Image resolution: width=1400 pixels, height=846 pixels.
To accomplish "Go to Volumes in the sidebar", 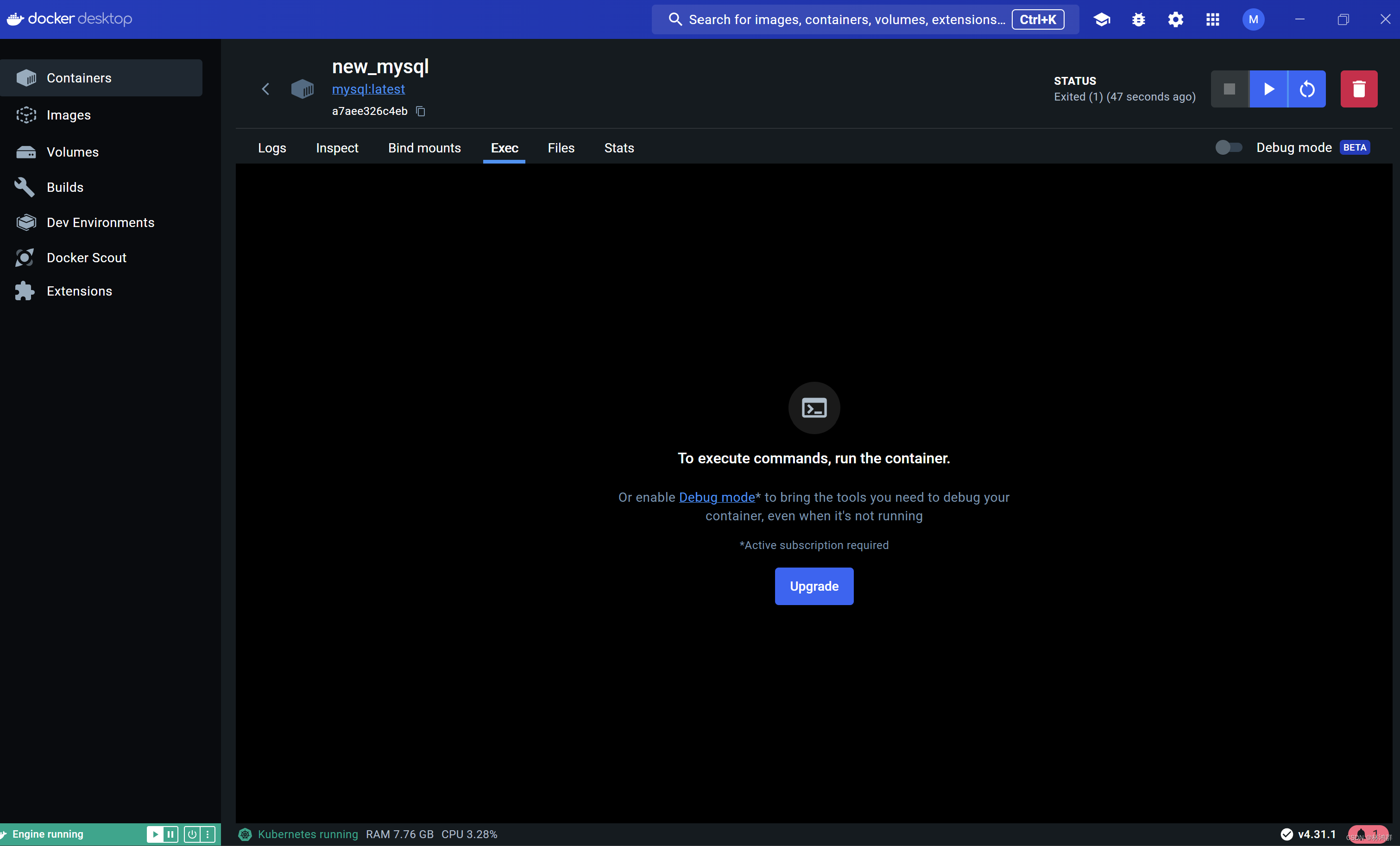I will point(101,152).
